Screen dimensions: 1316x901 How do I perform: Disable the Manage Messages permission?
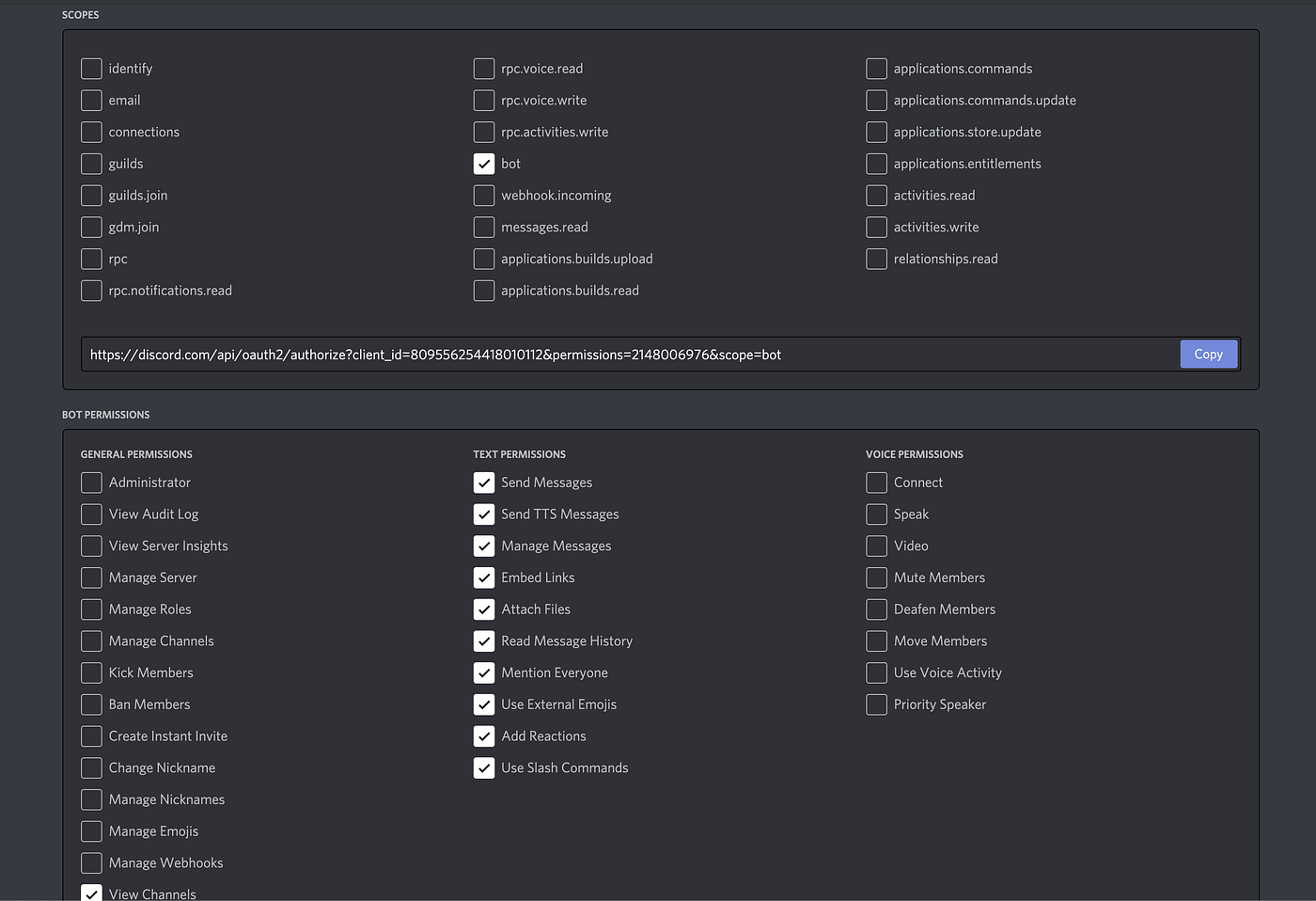[x=483, y=545]
